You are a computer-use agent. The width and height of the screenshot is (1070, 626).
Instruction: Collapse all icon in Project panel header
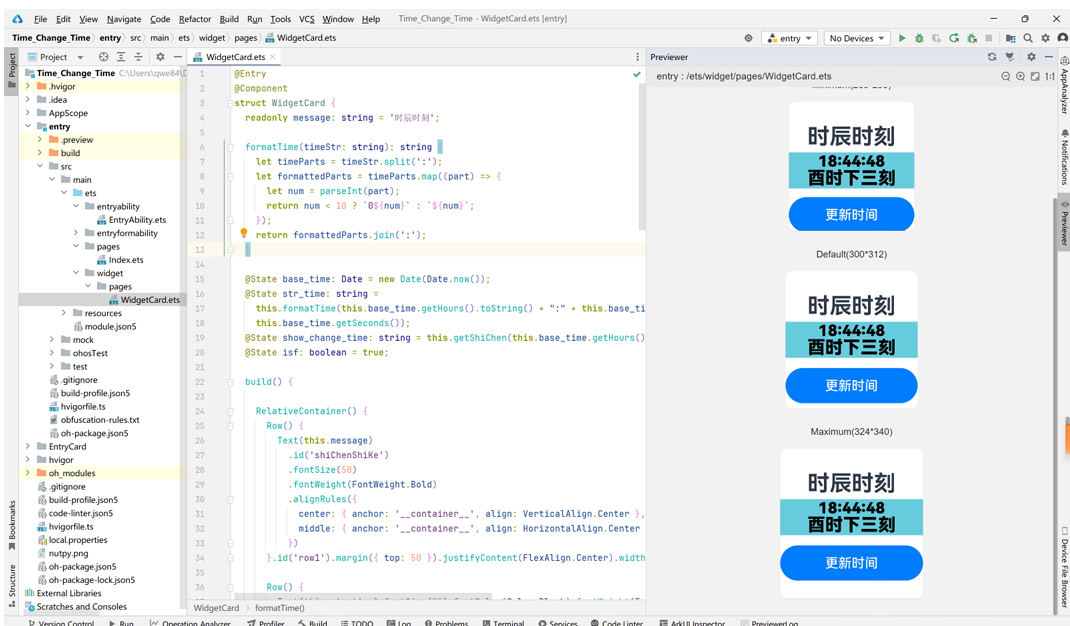[138, 57]
